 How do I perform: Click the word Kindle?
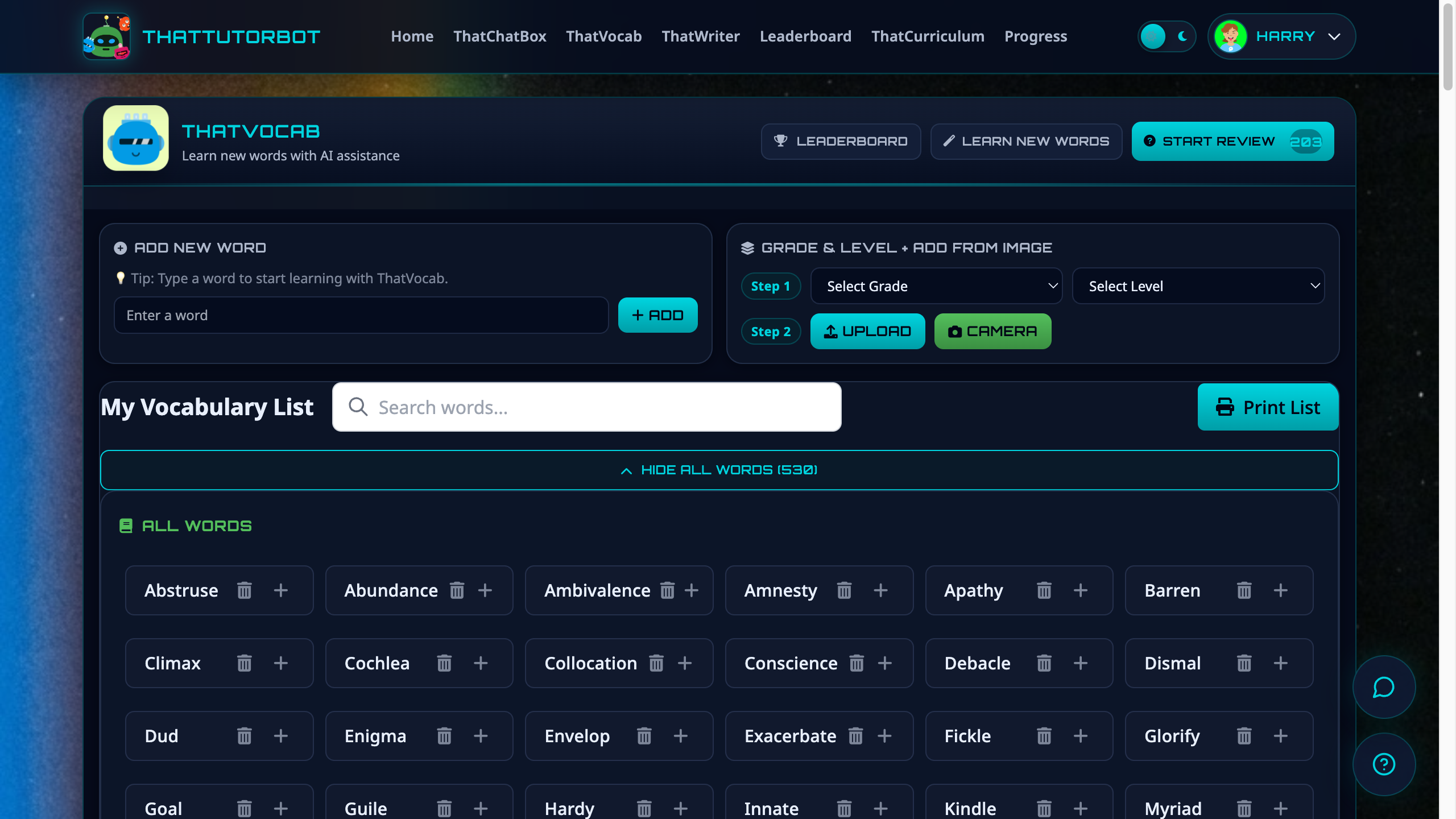pyautogui.click(x=970, y=808)
